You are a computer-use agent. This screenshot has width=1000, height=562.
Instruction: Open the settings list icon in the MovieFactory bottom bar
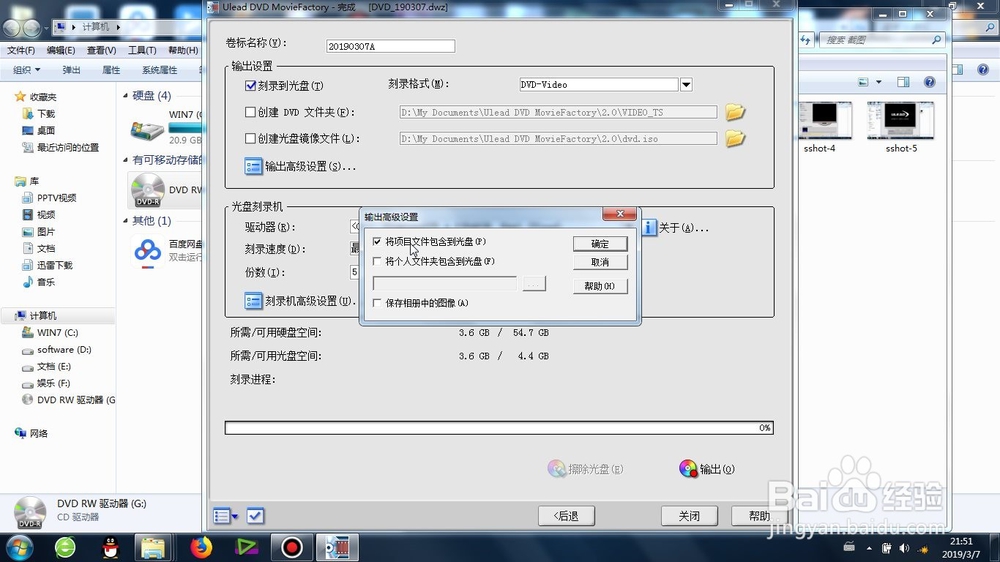pyautogui.click(x=221, y=515)
